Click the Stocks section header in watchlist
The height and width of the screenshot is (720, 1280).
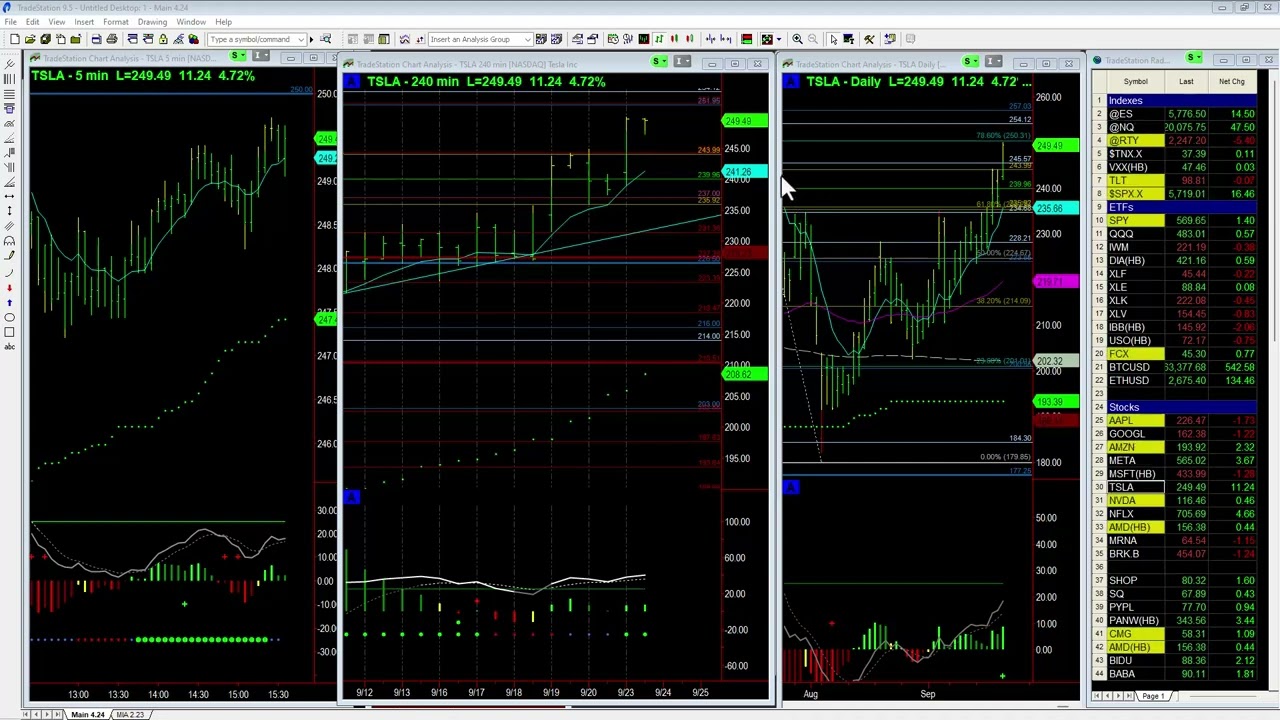(x=1123, y=407)
